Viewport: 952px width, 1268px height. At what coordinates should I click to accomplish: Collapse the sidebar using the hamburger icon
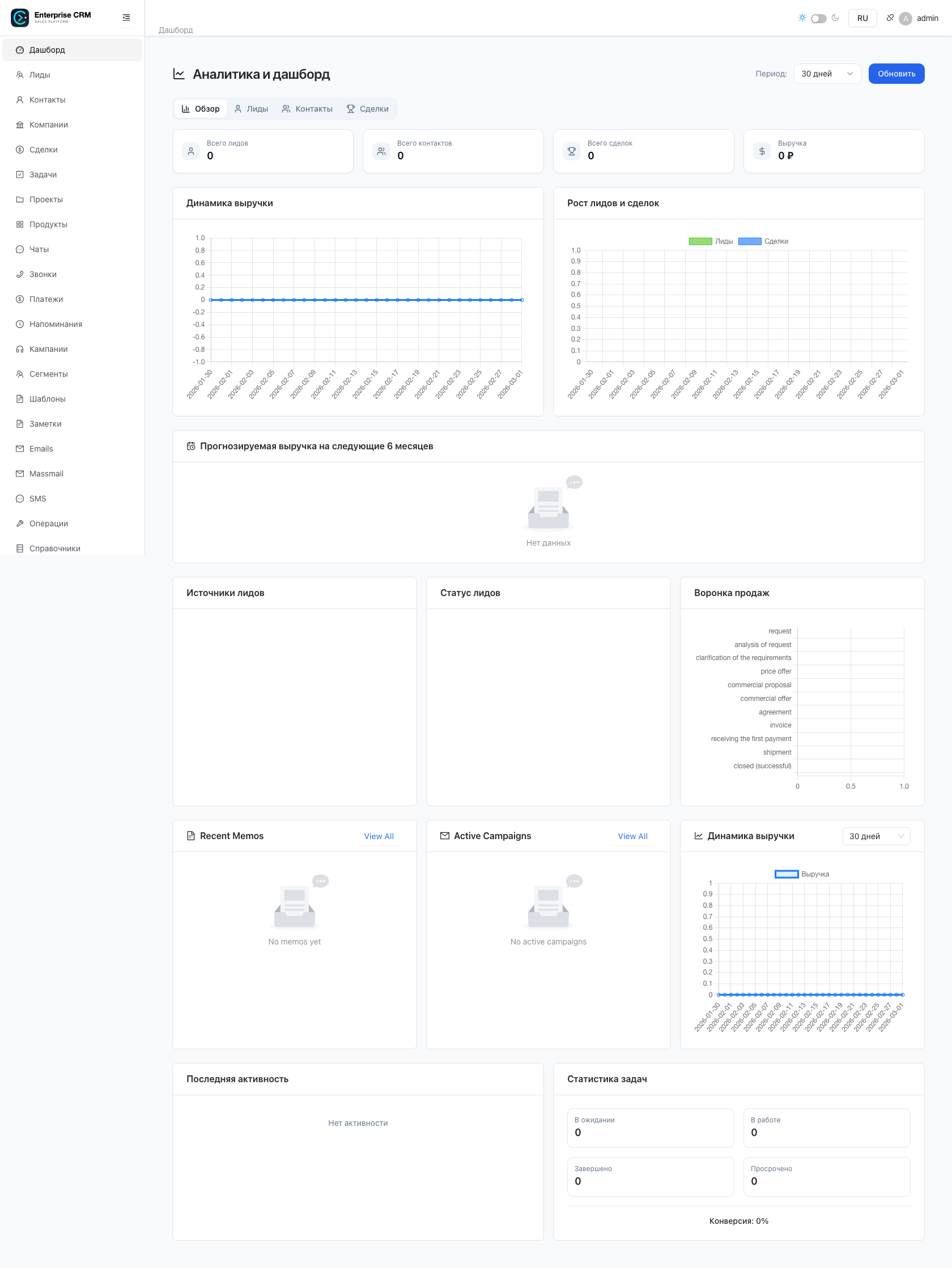click(126, 17)
